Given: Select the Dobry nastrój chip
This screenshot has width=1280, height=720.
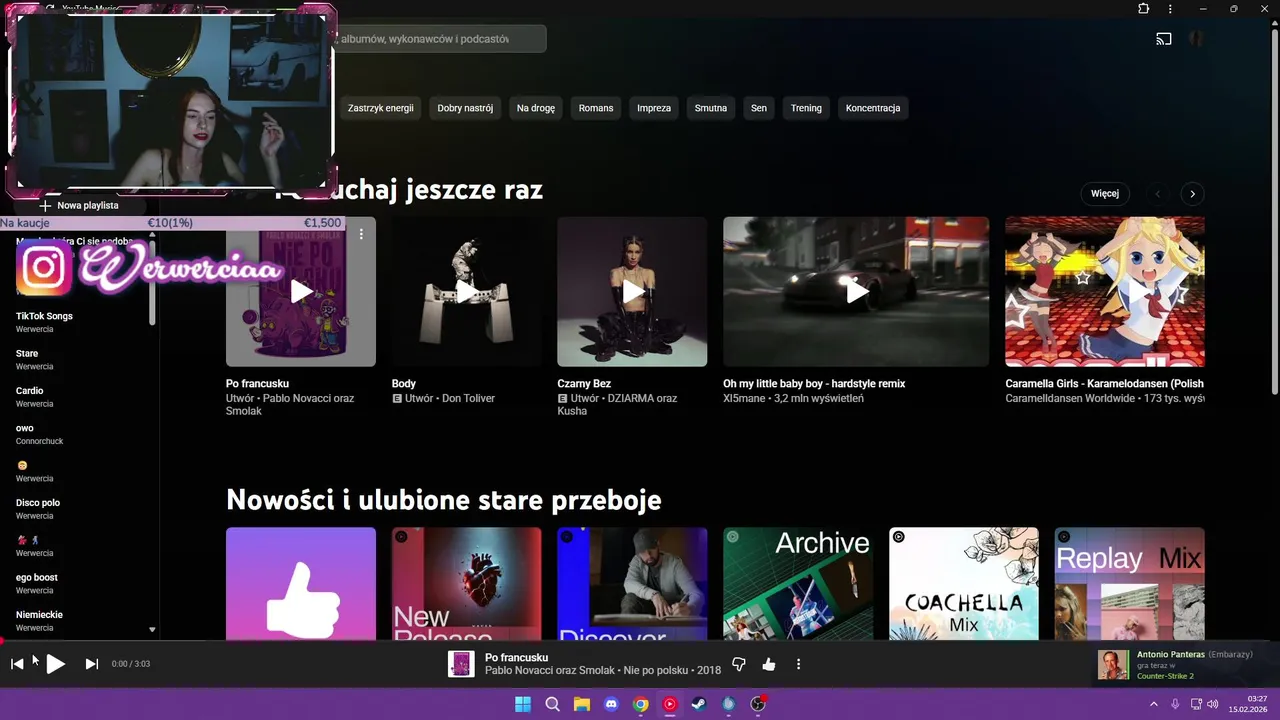Looking at the screenshot, I should 465,108.
